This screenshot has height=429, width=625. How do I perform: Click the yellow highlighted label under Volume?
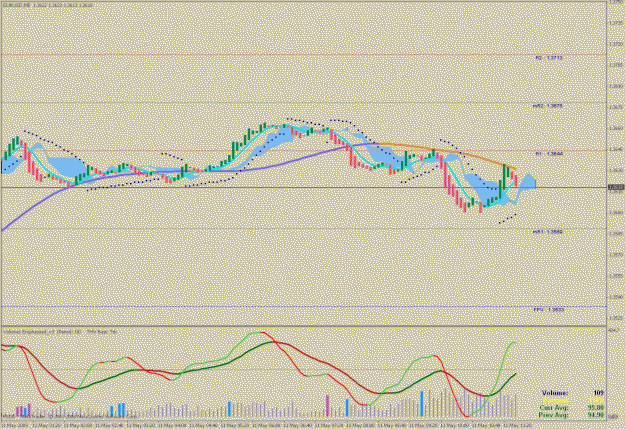point(555,400)
